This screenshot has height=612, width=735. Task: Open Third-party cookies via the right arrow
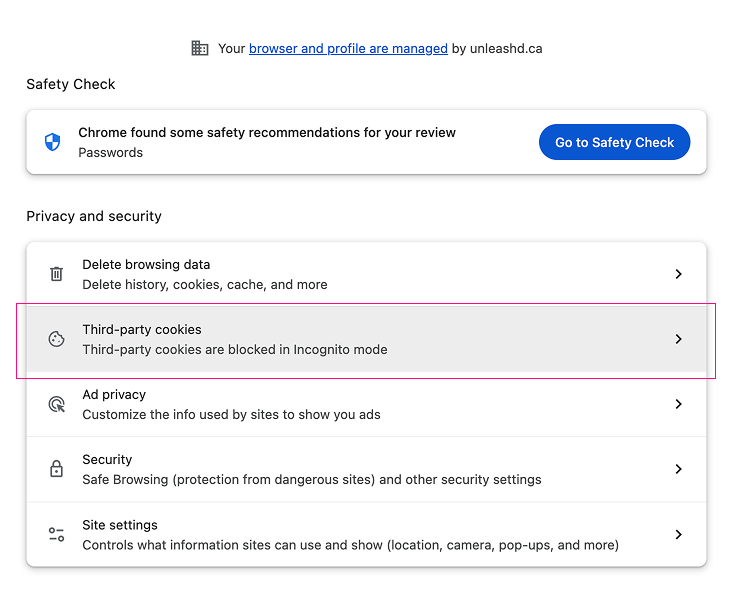point(678,339)
